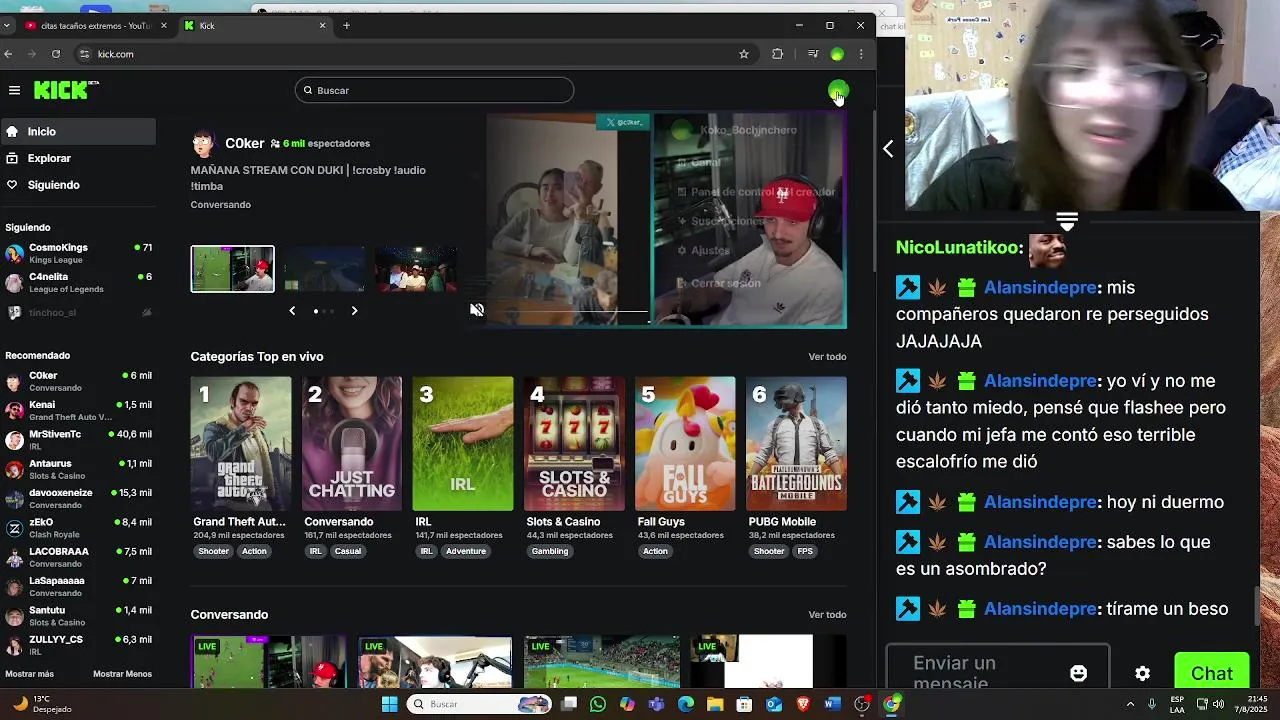Click the Adventure tag under IRL
The image size is (1280, 720).
point(466,551)
